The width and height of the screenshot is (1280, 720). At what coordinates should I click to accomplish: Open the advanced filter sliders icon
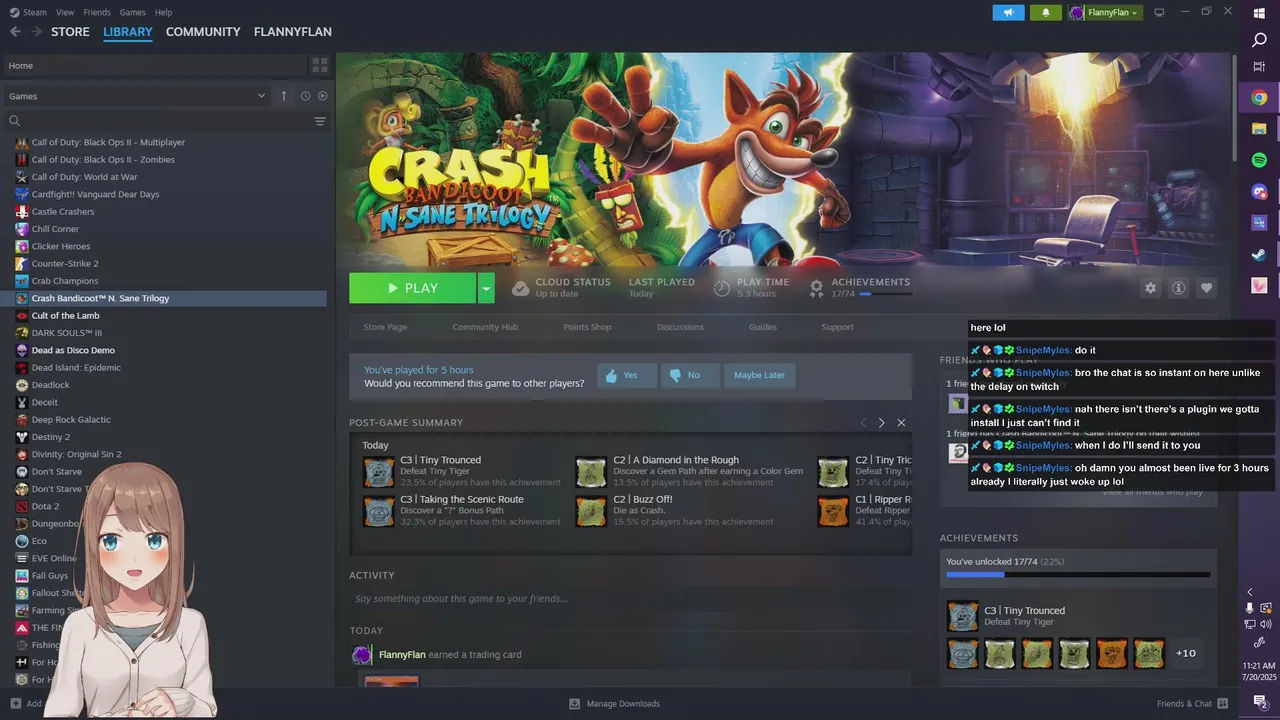320,121
